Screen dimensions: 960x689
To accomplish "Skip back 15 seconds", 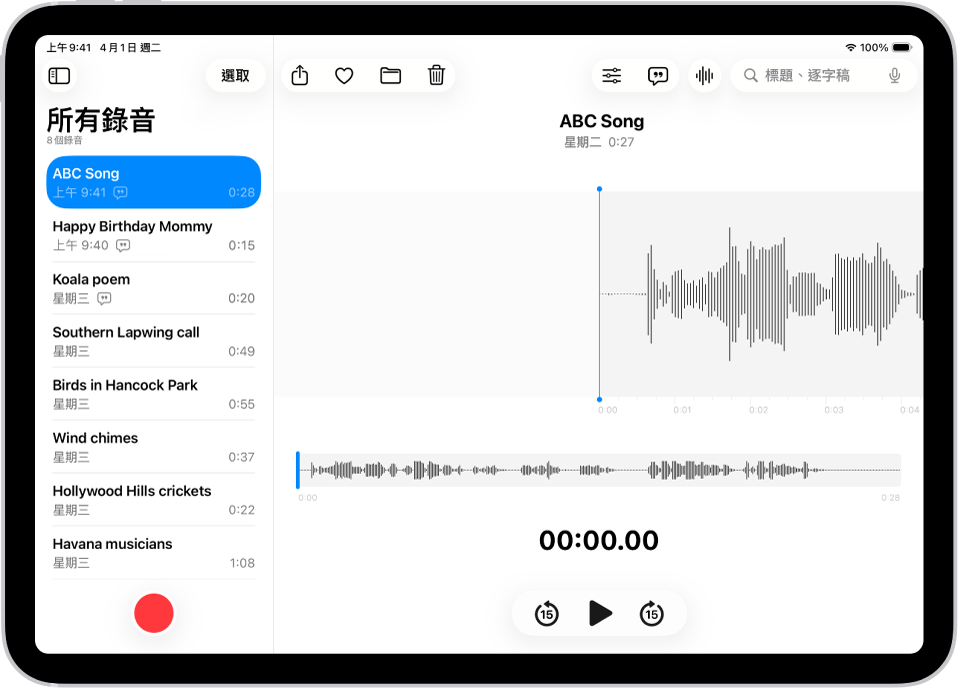I will tap(544, 613).
